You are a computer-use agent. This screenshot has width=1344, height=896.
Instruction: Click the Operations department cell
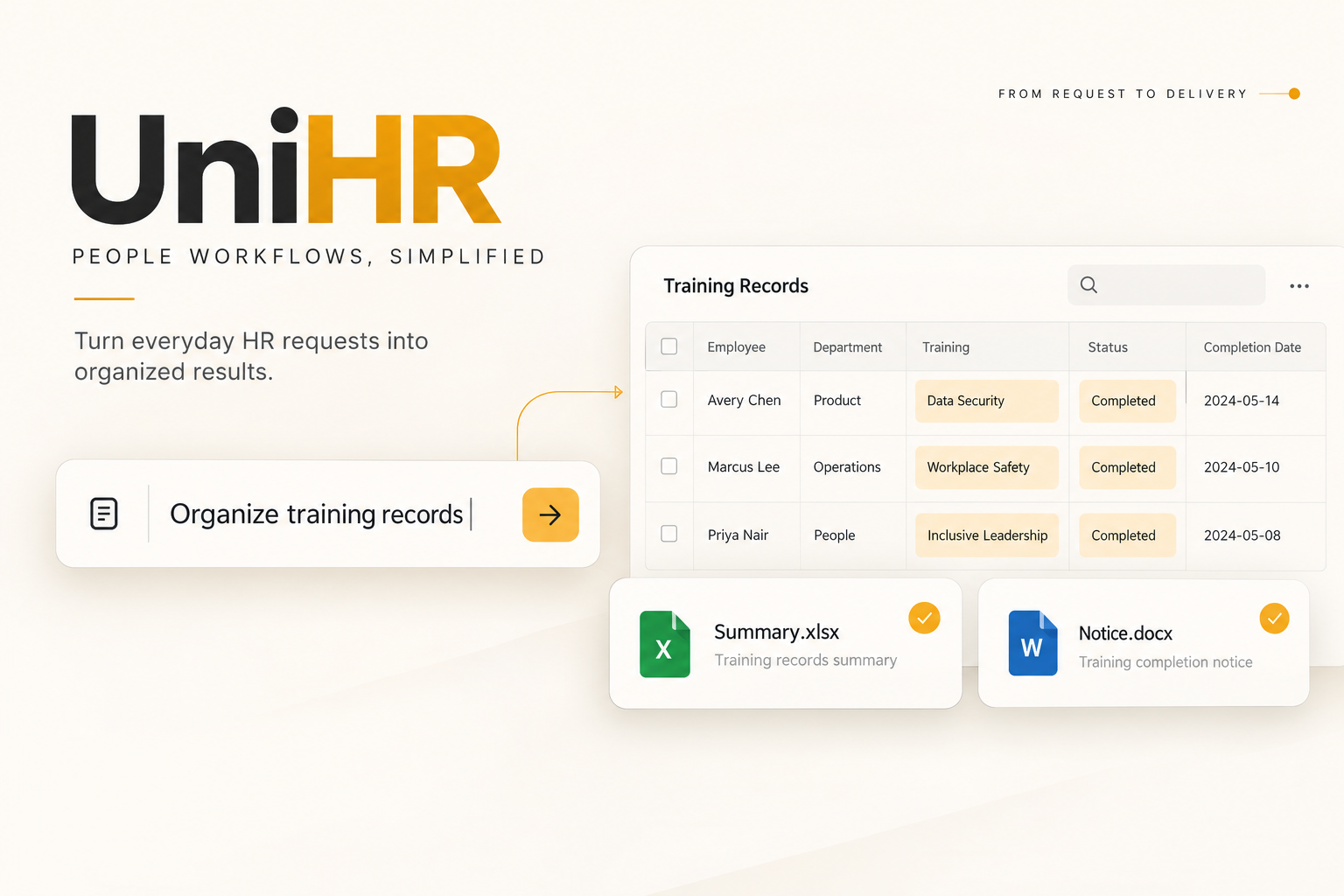click(x=847, y=467)
